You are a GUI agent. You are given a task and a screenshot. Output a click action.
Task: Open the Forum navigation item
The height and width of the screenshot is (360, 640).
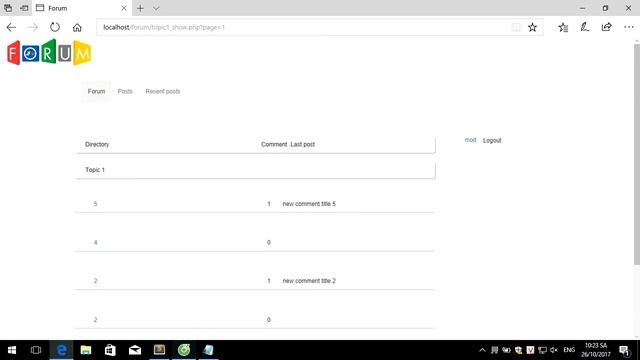[x=96, y=91]
